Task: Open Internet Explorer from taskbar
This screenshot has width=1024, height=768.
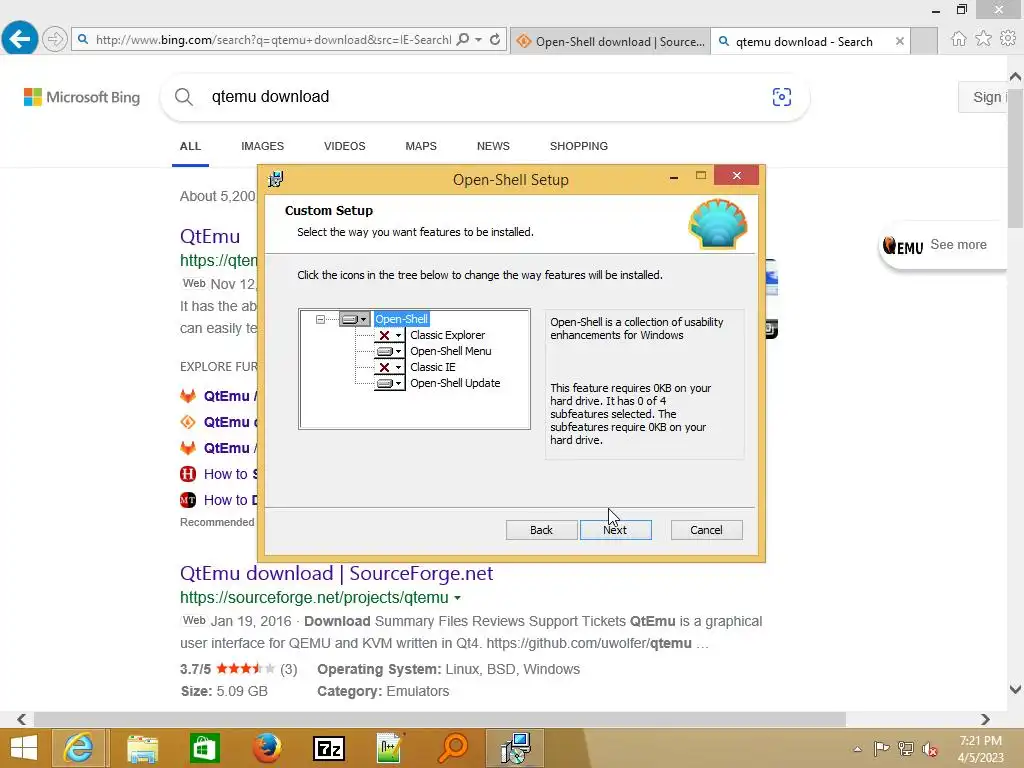Action: (78, 748)
